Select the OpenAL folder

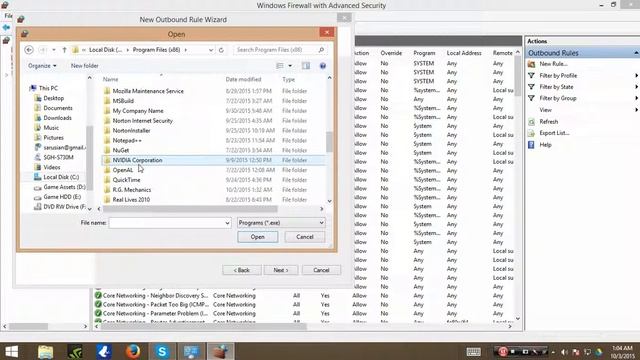pos(122,170)
